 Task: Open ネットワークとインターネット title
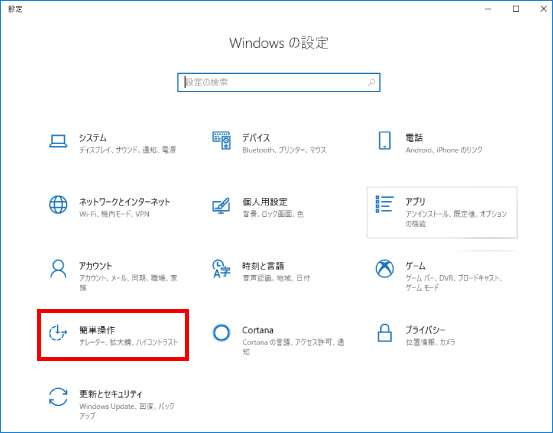tap(124, 202)
